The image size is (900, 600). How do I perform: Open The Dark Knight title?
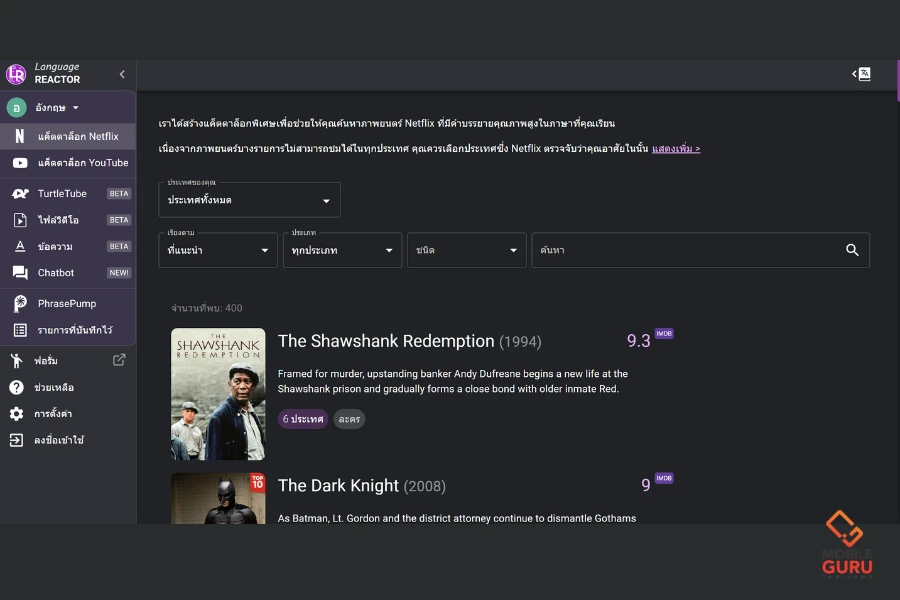(338, 486)
